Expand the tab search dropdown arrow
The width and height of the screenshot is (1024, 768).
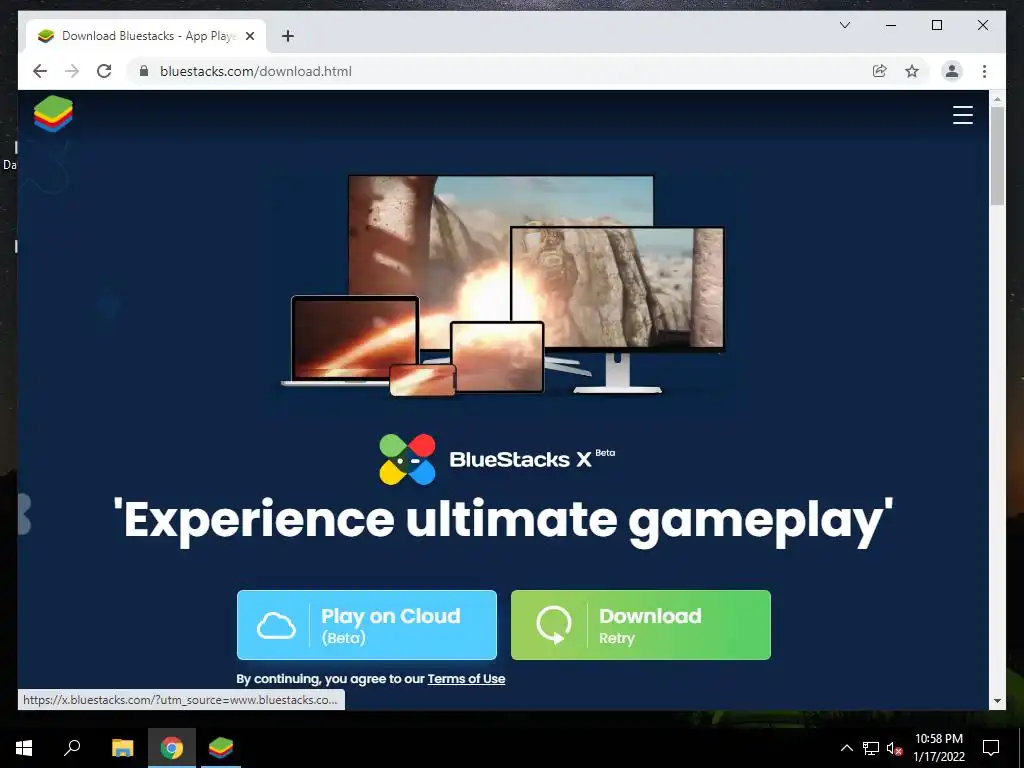pos(844,25)
